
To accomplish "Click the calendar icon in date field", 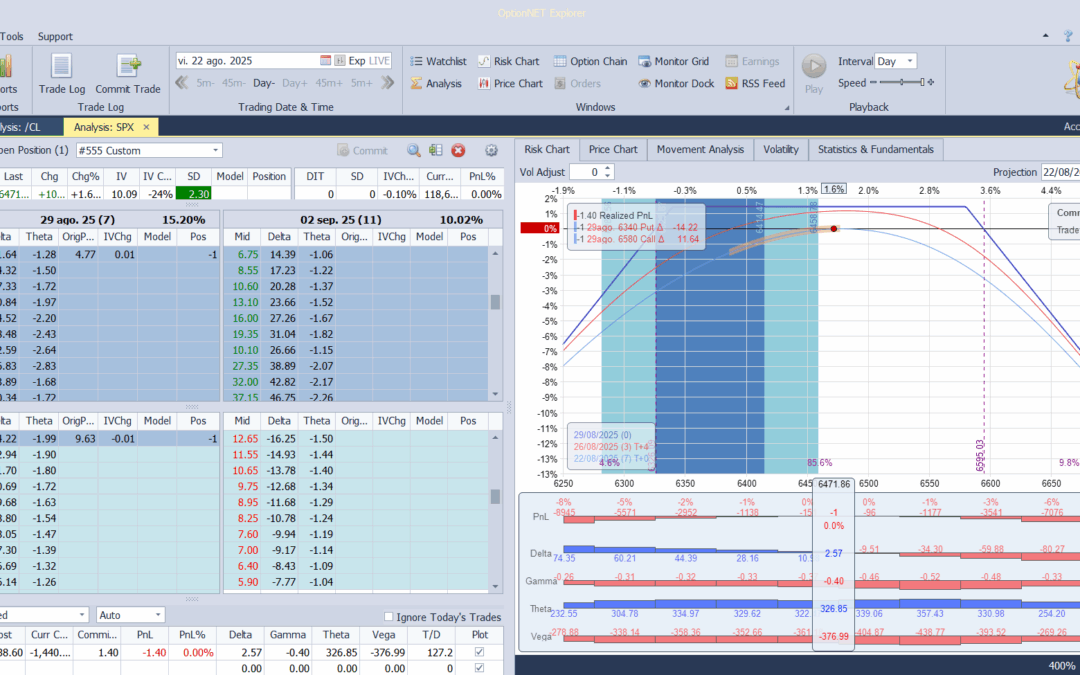I will pos(325,61).
